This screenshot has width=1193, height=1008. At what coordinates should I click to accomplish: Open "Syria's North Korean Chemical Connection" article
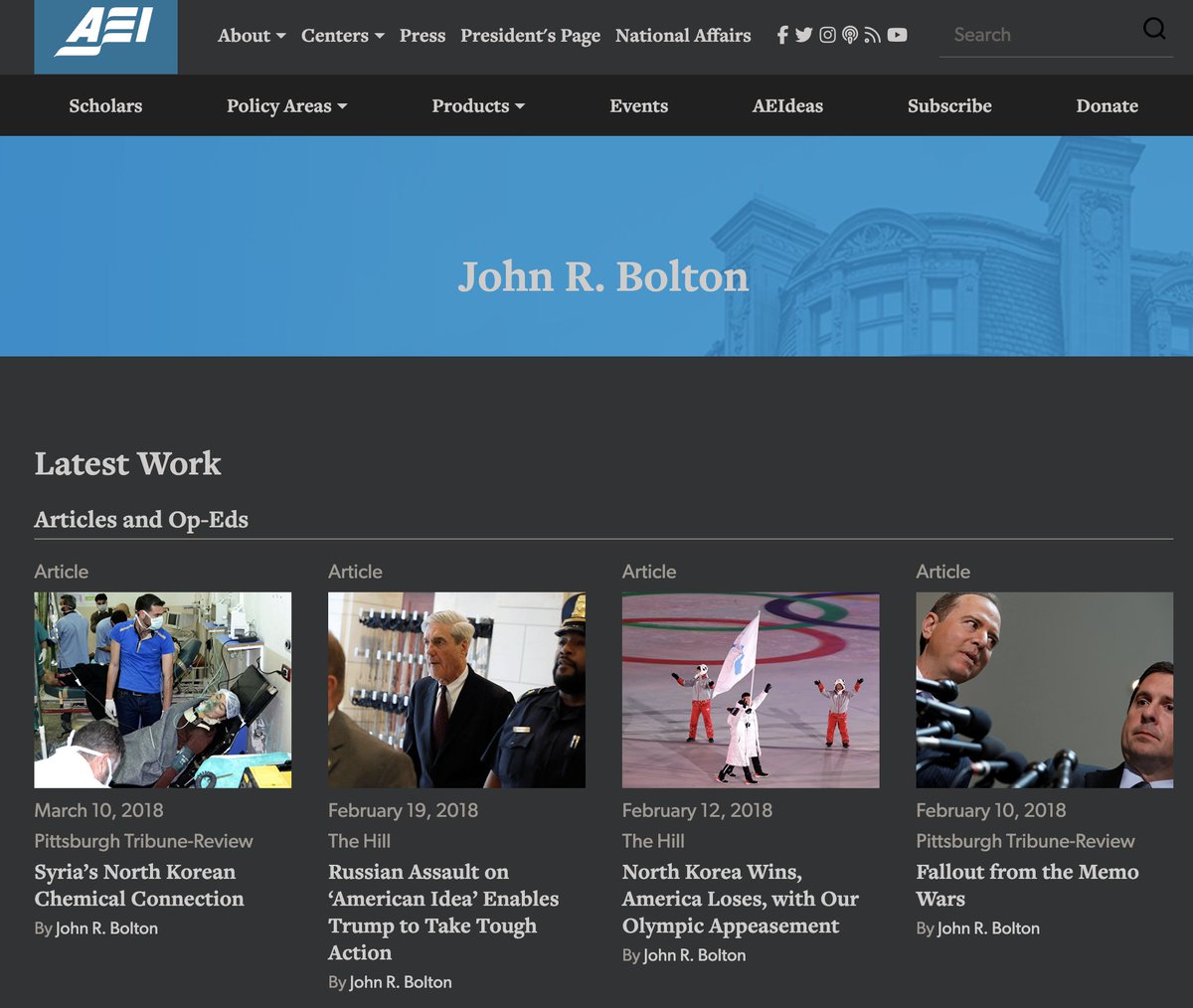139,885
